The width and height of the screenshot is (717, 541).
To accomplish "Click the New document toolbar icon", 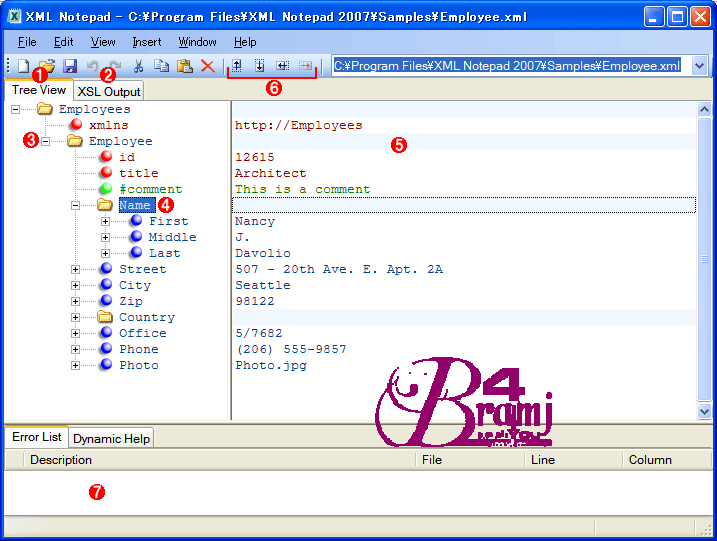I will pos(23,66).
